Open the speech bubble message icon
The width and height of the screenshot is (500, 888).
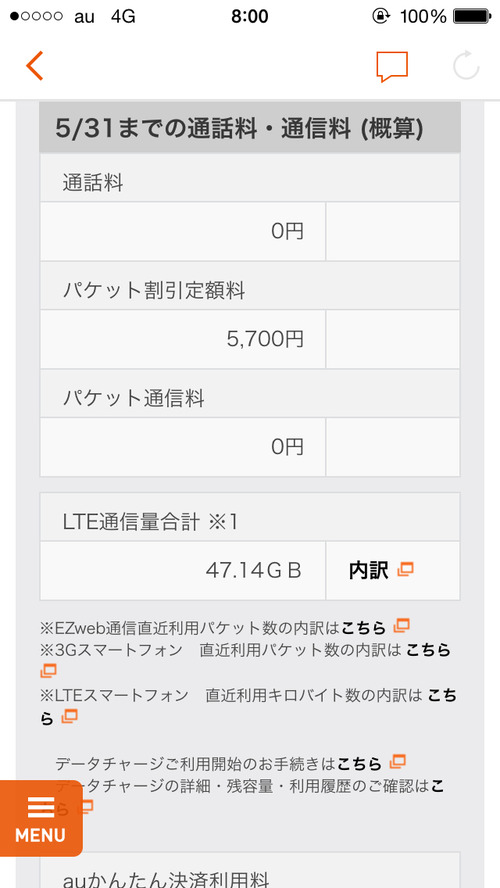click(x=392, y=67)
